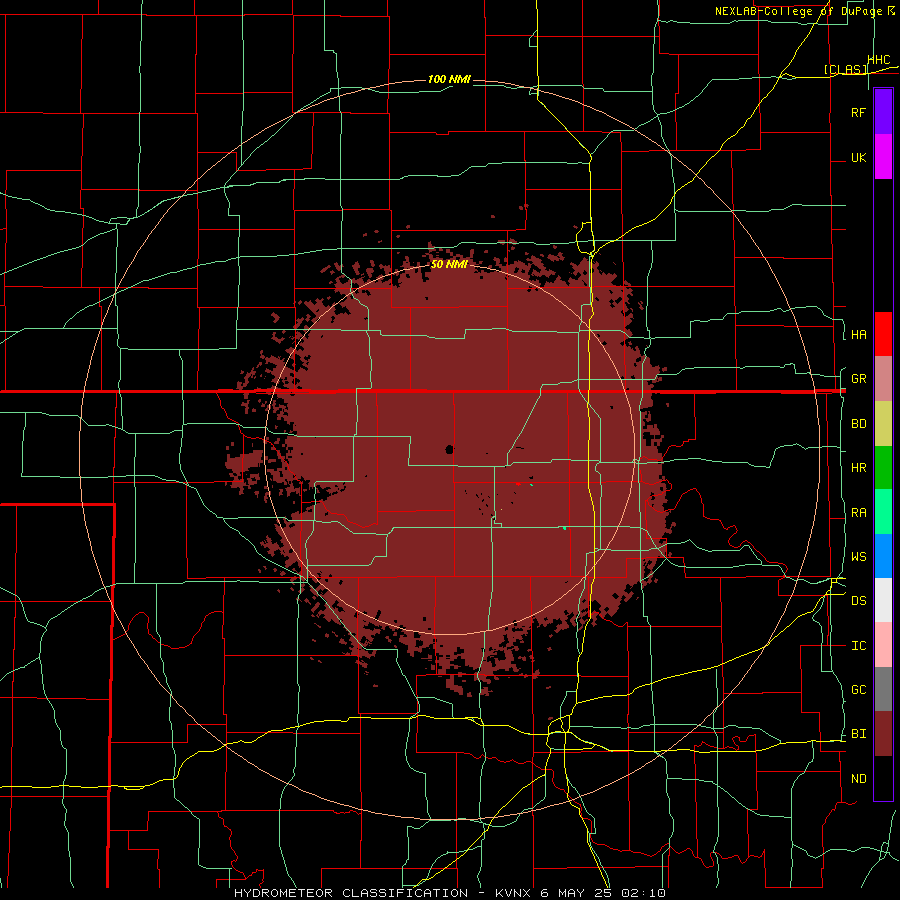Image resolution: width=900 pixels, height=900 pixels.
Task: Select the "IC" legend label
Action: coord(858,645)
